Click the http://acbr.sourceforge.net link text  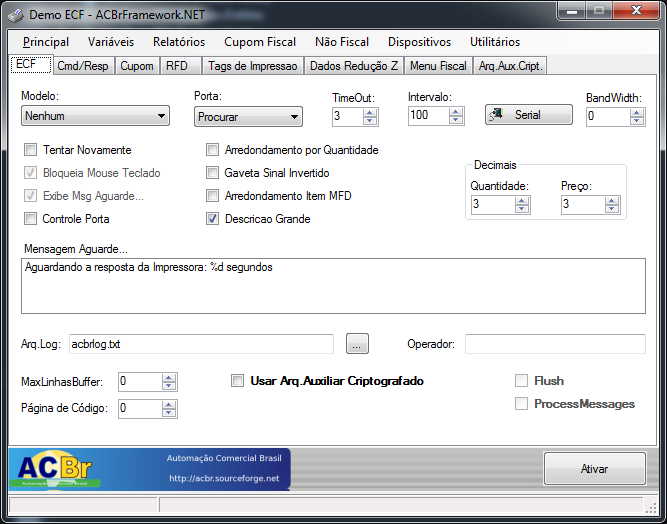coord(224,478)
